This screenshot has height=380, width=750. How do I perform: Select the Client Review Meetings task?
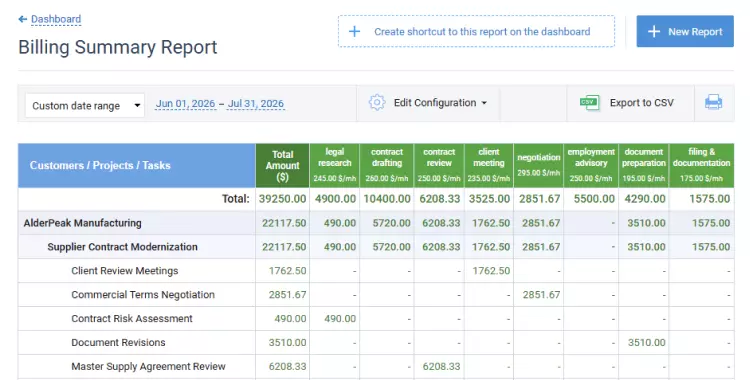point(124,270)
